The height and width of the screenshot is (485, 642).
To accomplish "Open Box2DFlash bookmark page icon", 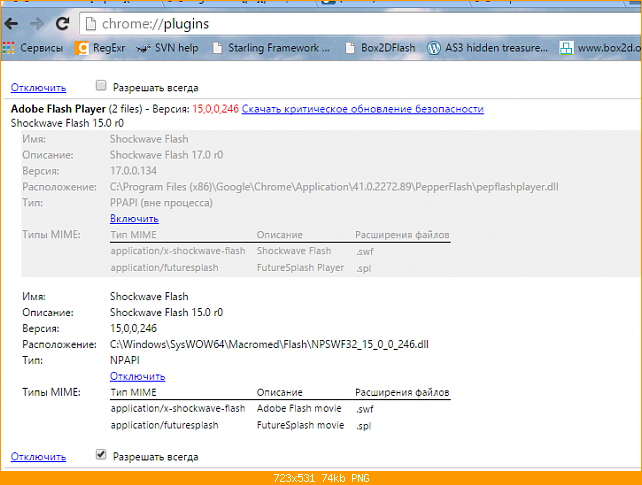I will (x=350, y=48).
